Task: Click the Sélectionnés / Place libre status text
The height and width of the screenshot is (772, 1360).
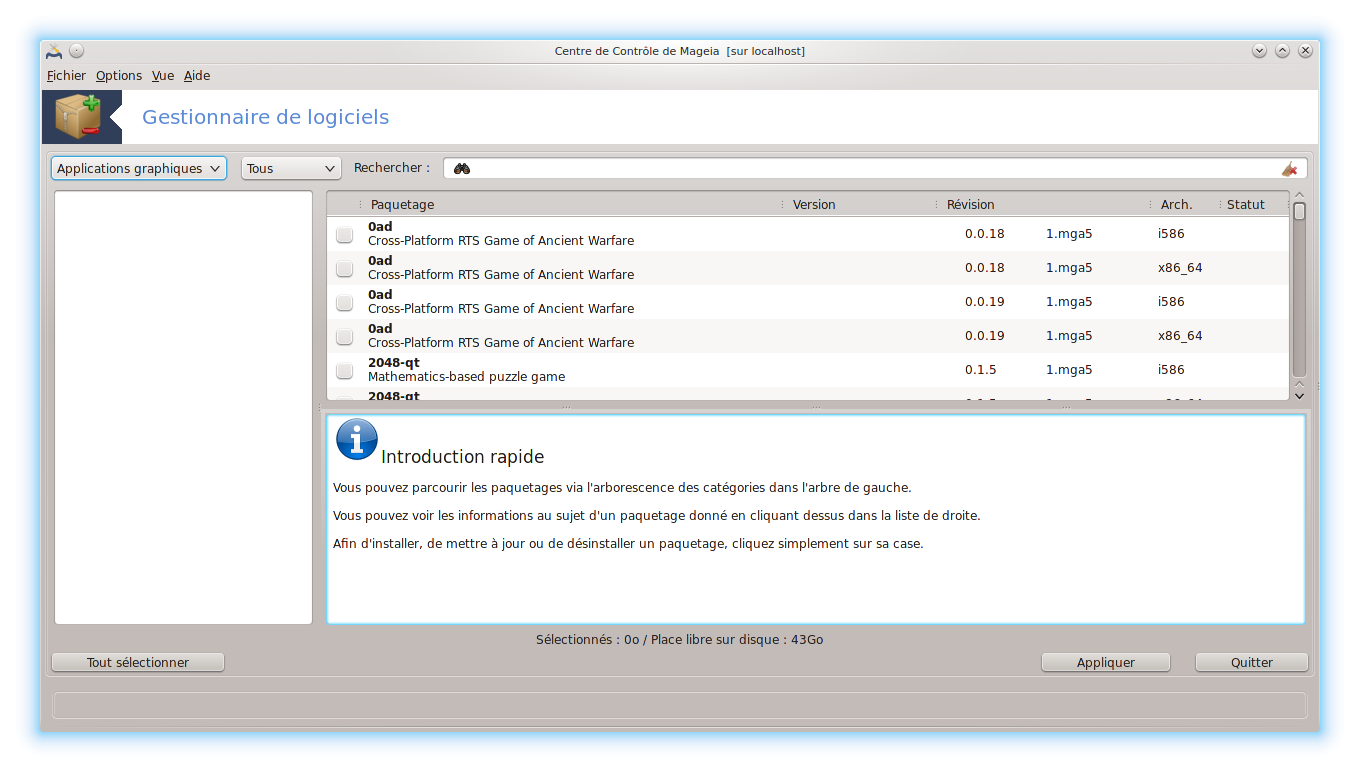Action: (x=679, y=640)
